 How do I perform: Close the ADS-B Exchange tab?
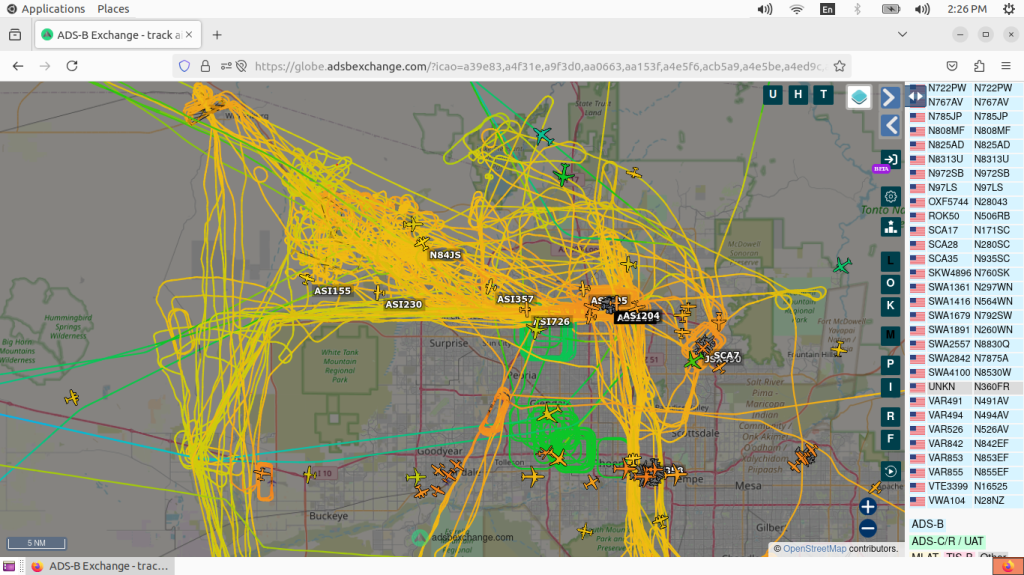pos(189,35)
